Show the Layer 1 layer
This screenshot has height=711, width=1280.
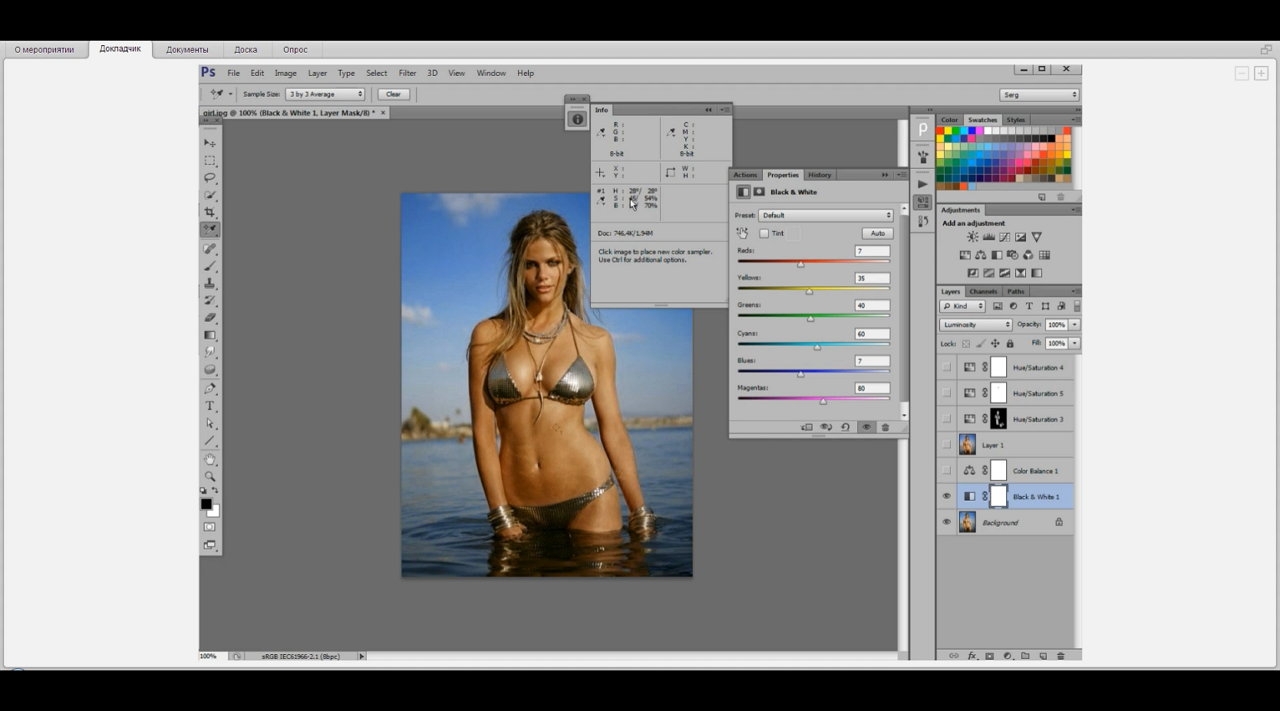point(947,444)
